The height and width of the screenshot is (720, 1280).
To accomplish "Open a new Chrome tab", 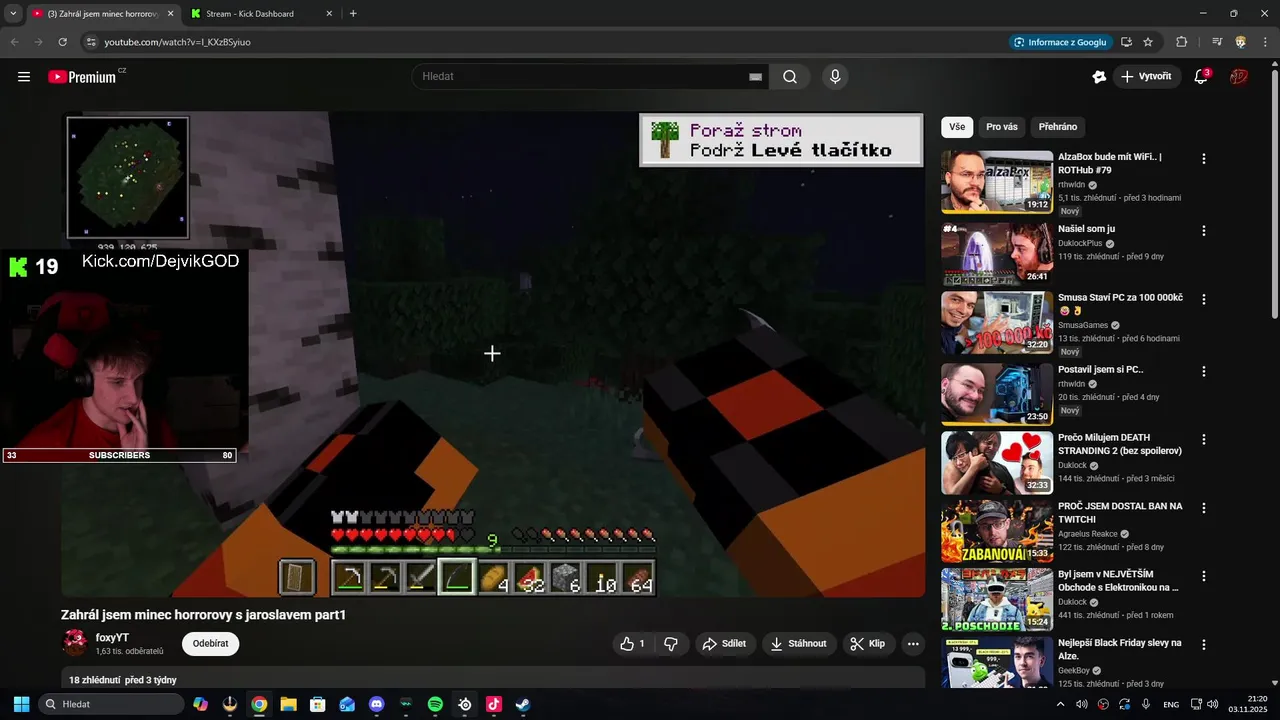I will [x=353, y=14].
